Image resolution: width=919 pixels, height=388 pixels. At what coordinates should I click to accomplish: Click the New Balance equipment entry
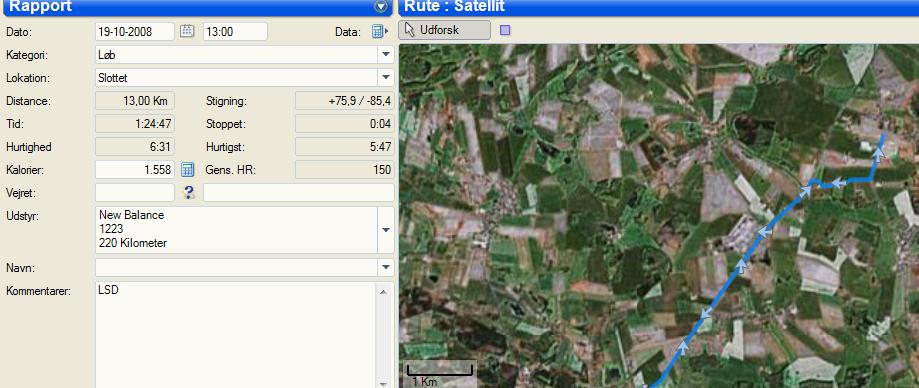coord(131,215)
